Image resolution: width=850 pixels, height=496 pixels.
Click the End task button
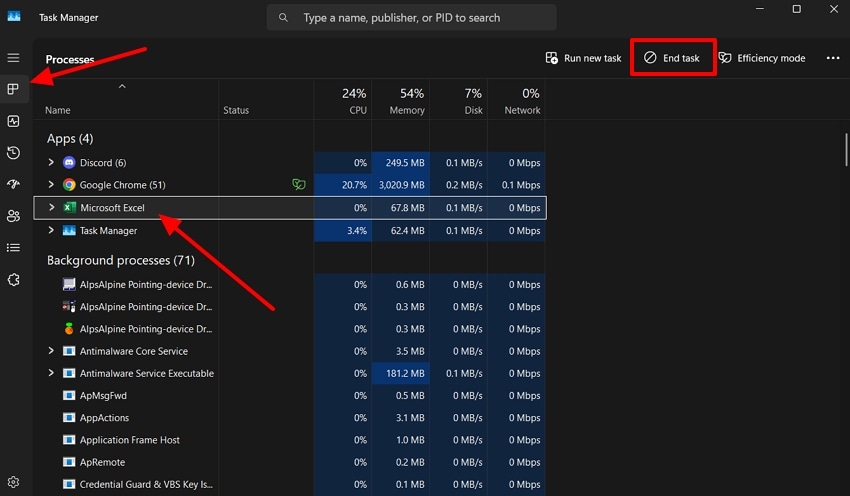(672, 58)
